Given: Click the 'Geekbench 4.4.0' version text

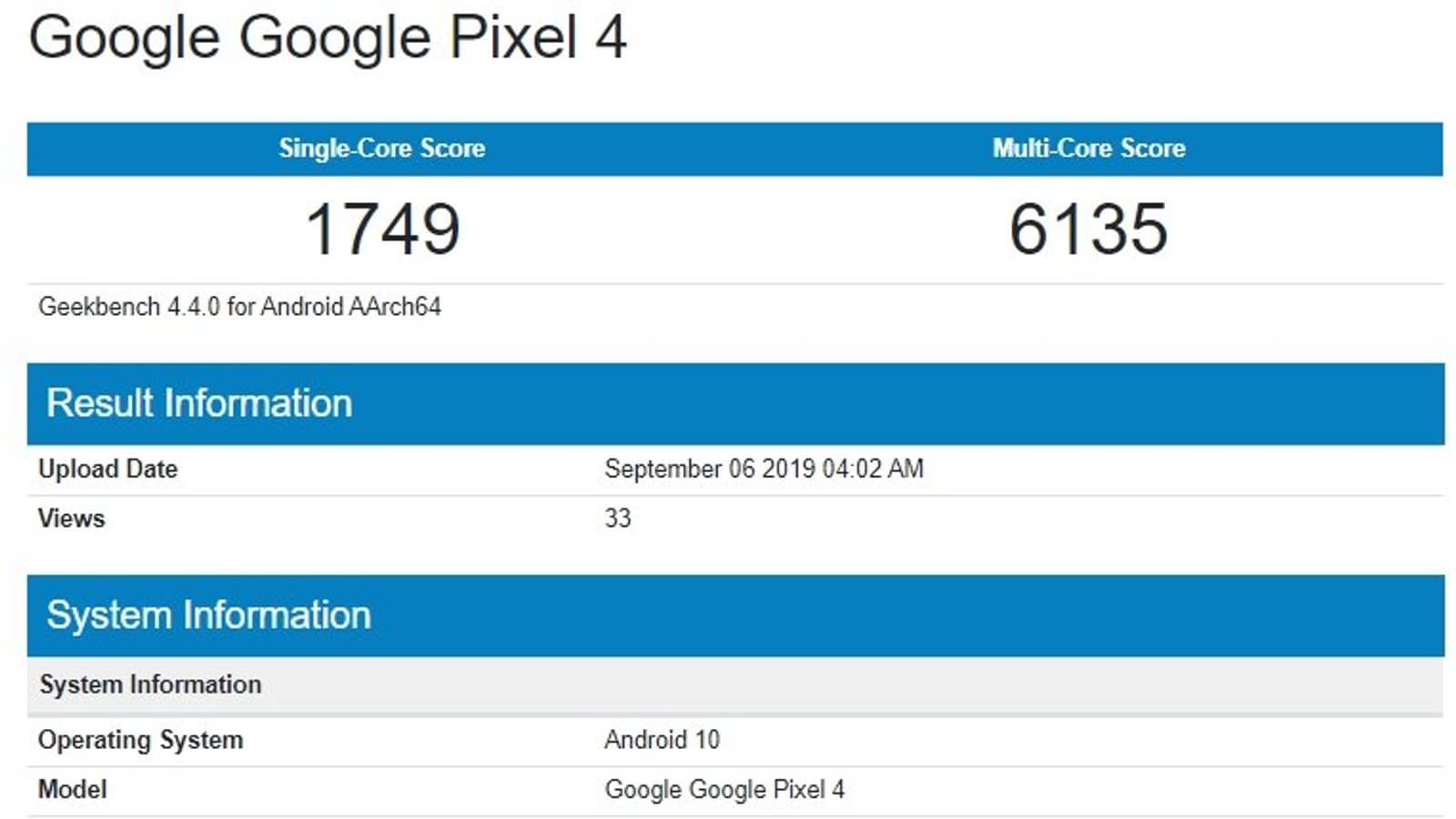Looking at the screenshot, I should (x=129, y=307).
